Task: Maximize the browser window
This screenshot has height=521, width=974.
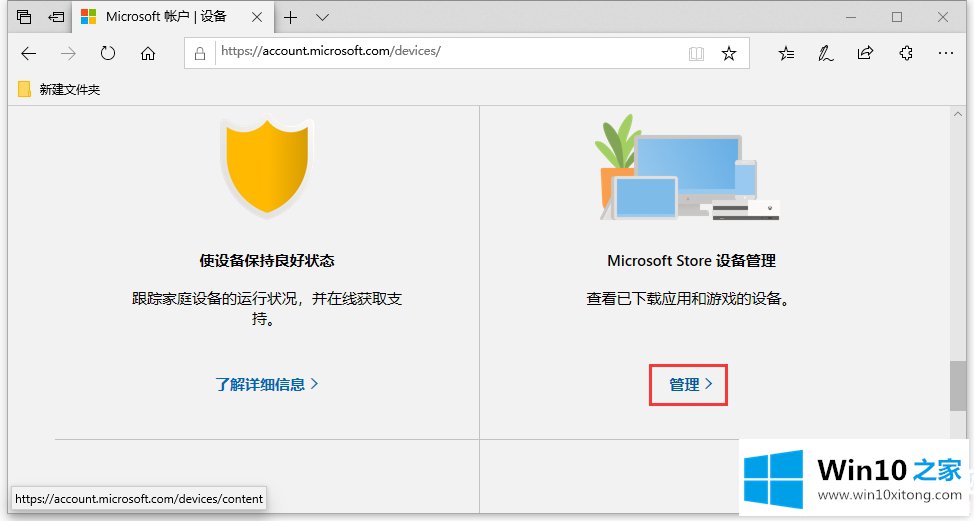Action: coord(897,17)
